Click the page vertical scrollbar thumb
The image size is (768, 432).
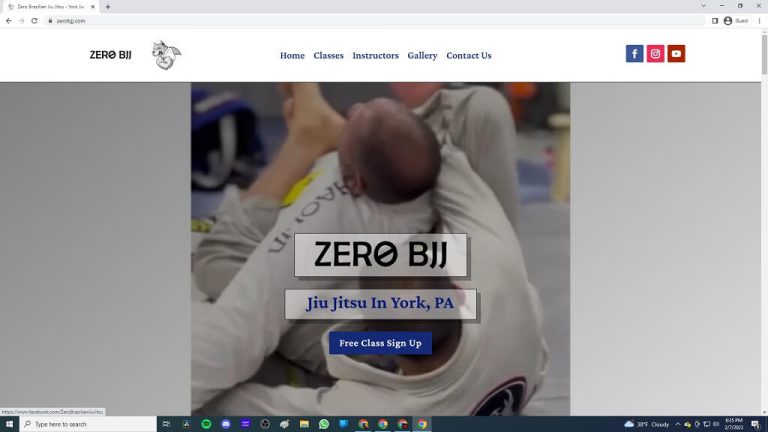tap(764, 55)
